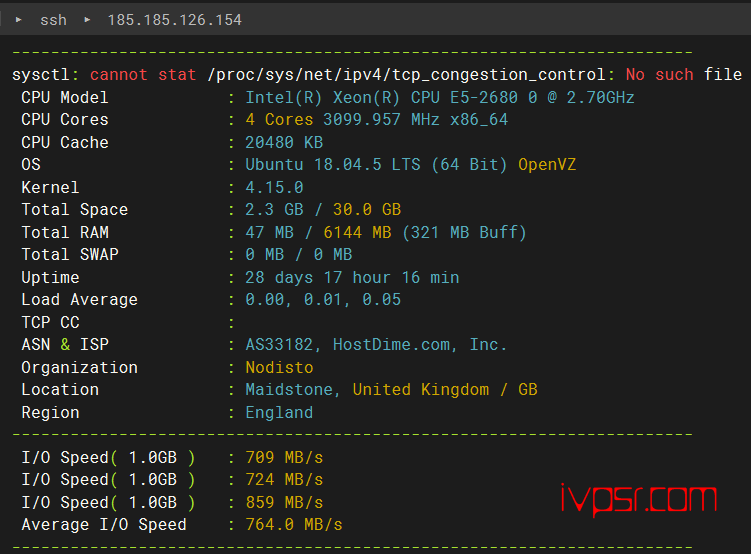Click the 'Total RAM' label

coord(65,233)
